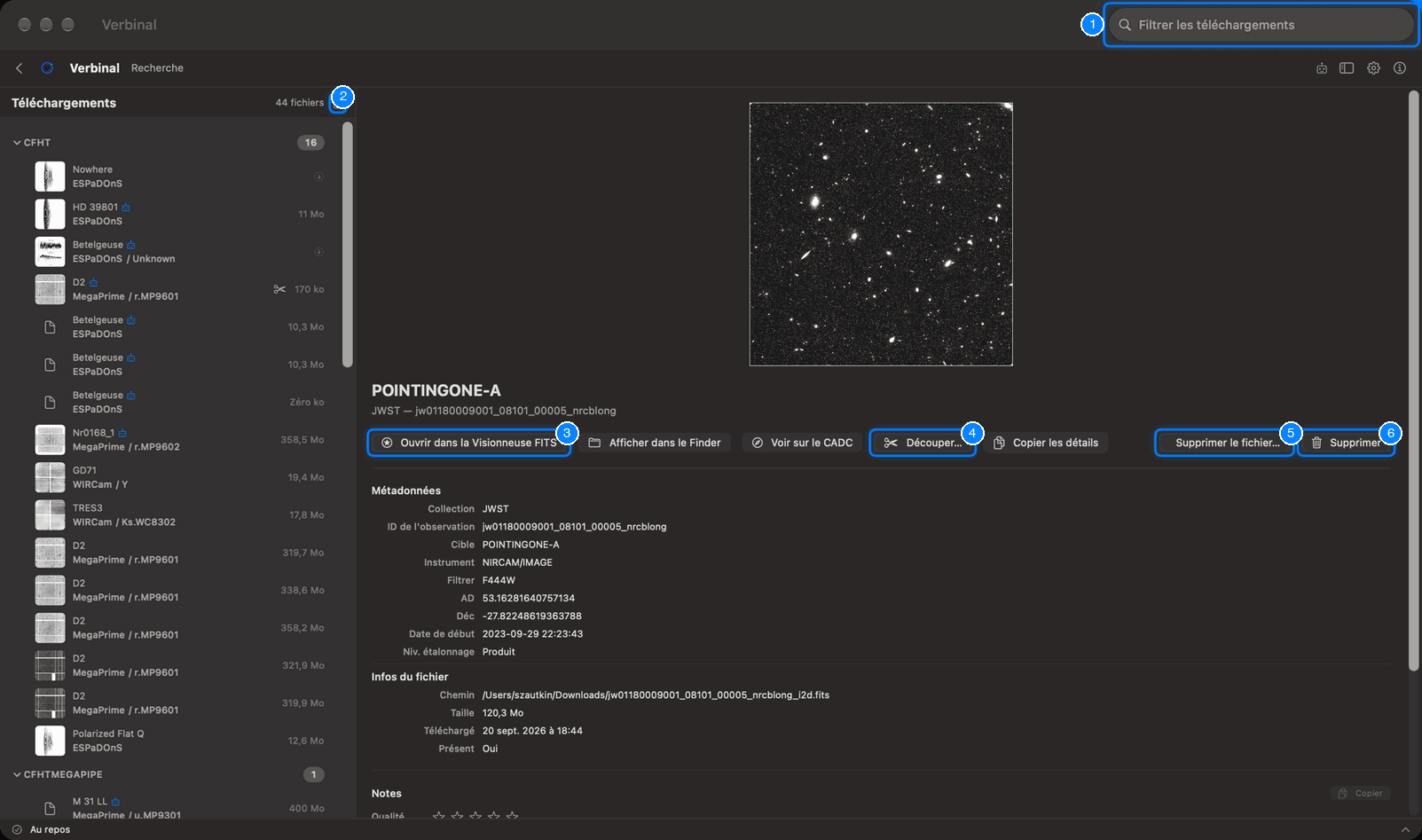Open settings with the gear icon
This screenshot has width=1422, height=840.
click(x=1373, y=68)
